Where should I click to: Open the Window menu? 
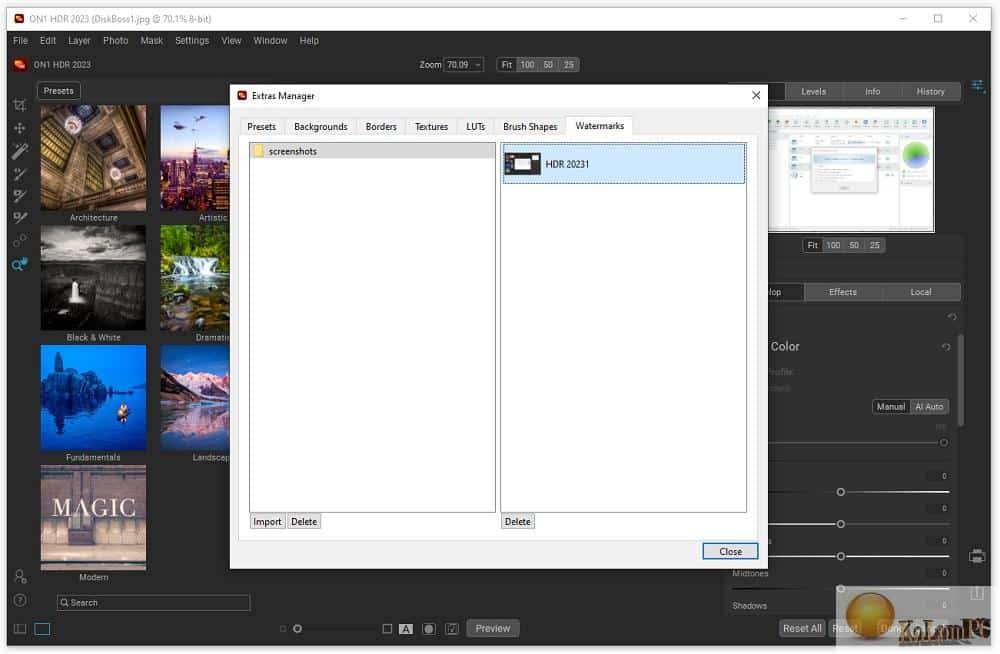click(270, 40)
